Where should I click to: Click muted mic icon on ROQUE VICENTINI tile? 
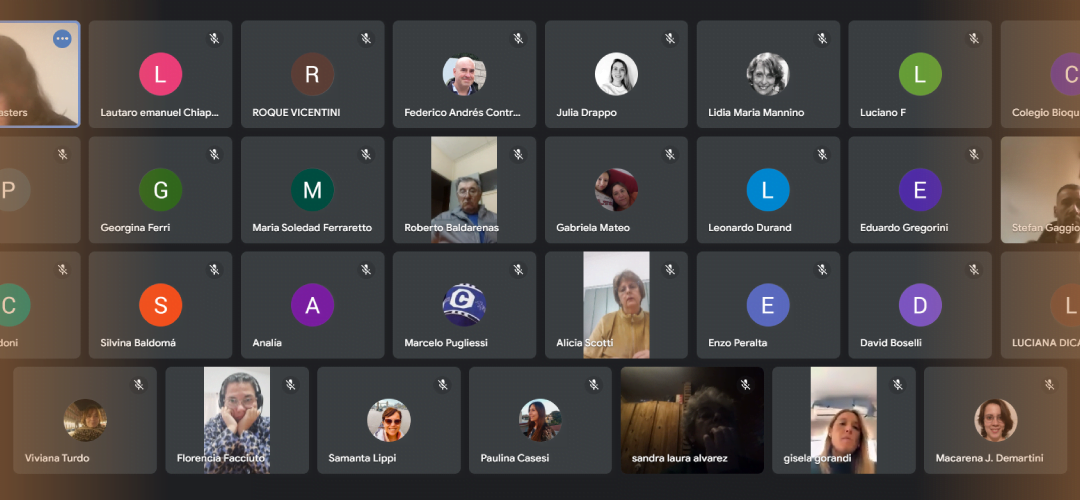coord(366,39)
